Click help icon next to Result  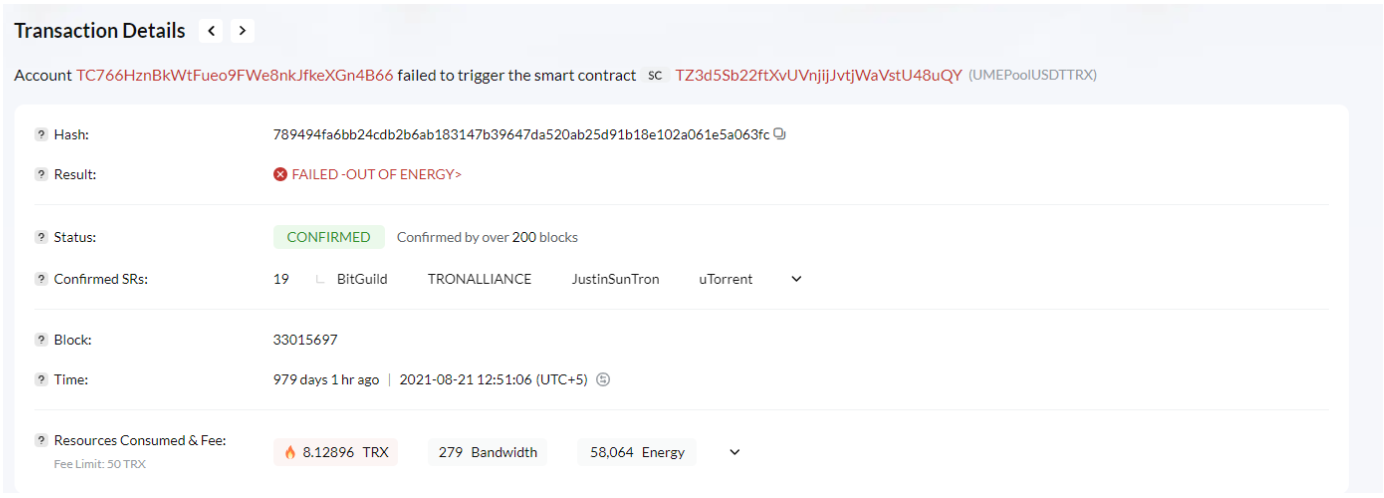coord(41,174)
